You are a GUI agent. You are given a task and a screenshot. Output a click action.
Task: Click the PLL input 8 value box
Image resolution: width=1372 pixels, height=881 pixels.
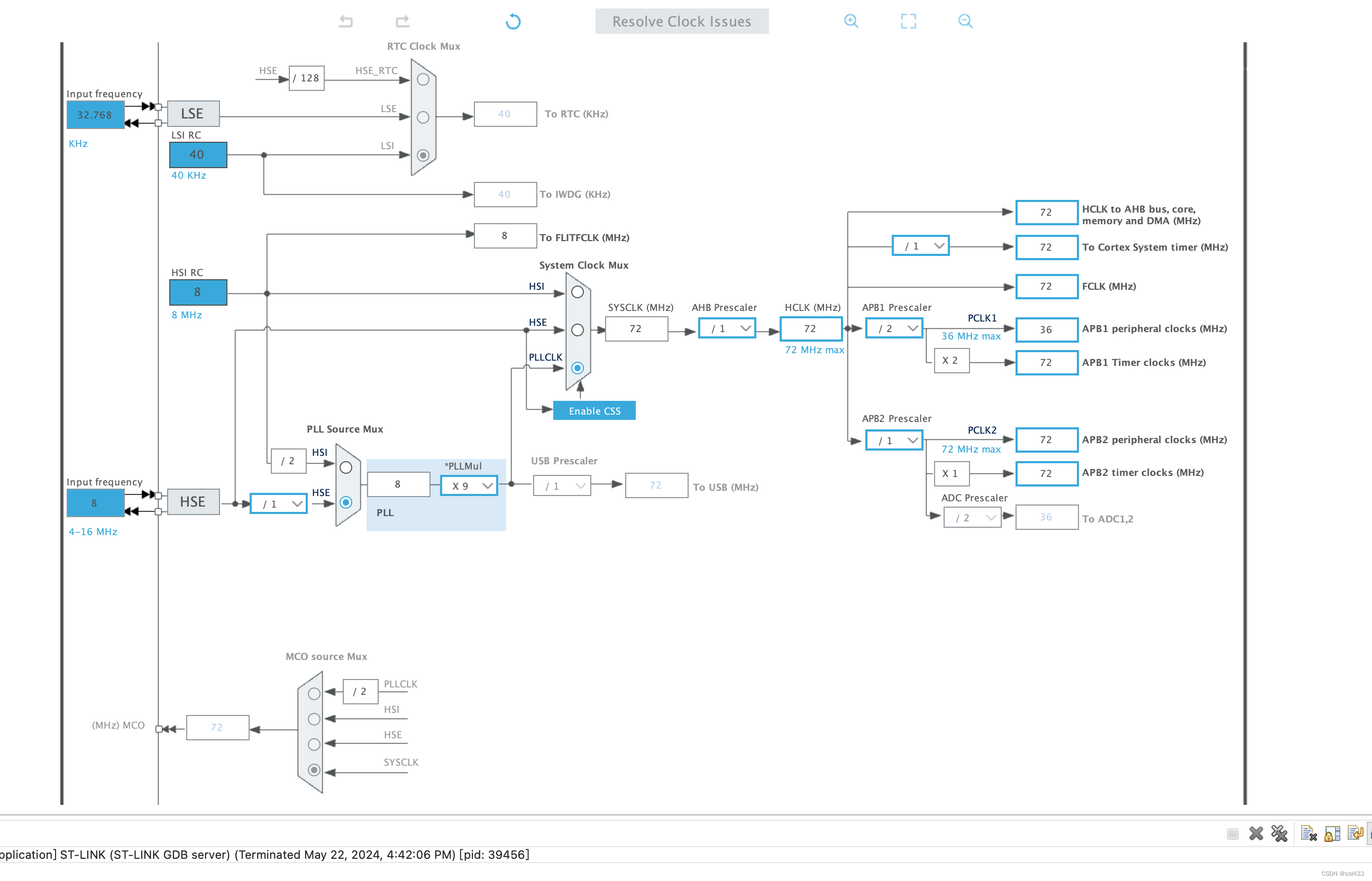coord(398,484)
